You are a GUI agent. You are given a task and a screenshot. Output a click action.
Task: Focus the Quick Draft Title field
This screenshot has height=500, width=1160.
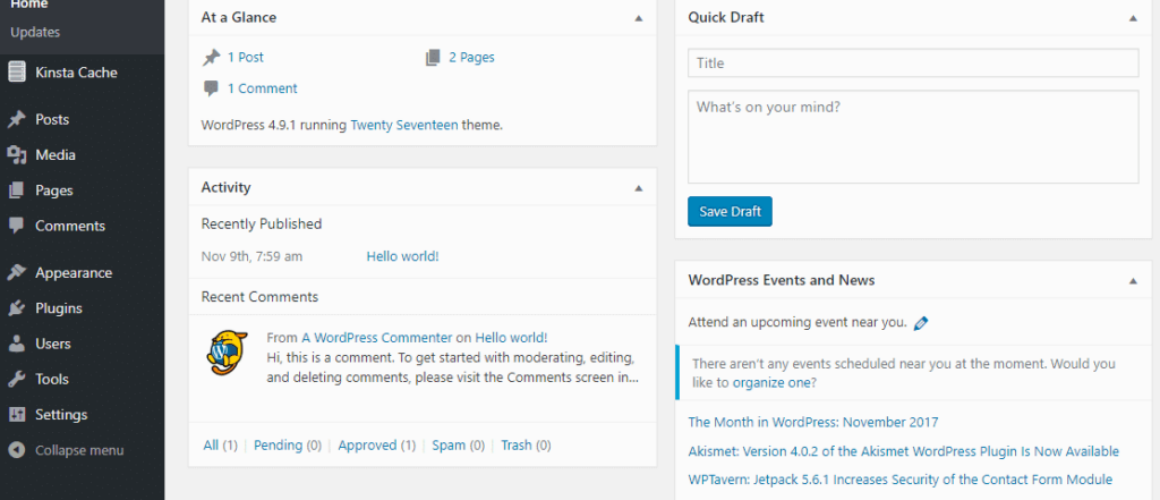point(913,63)
